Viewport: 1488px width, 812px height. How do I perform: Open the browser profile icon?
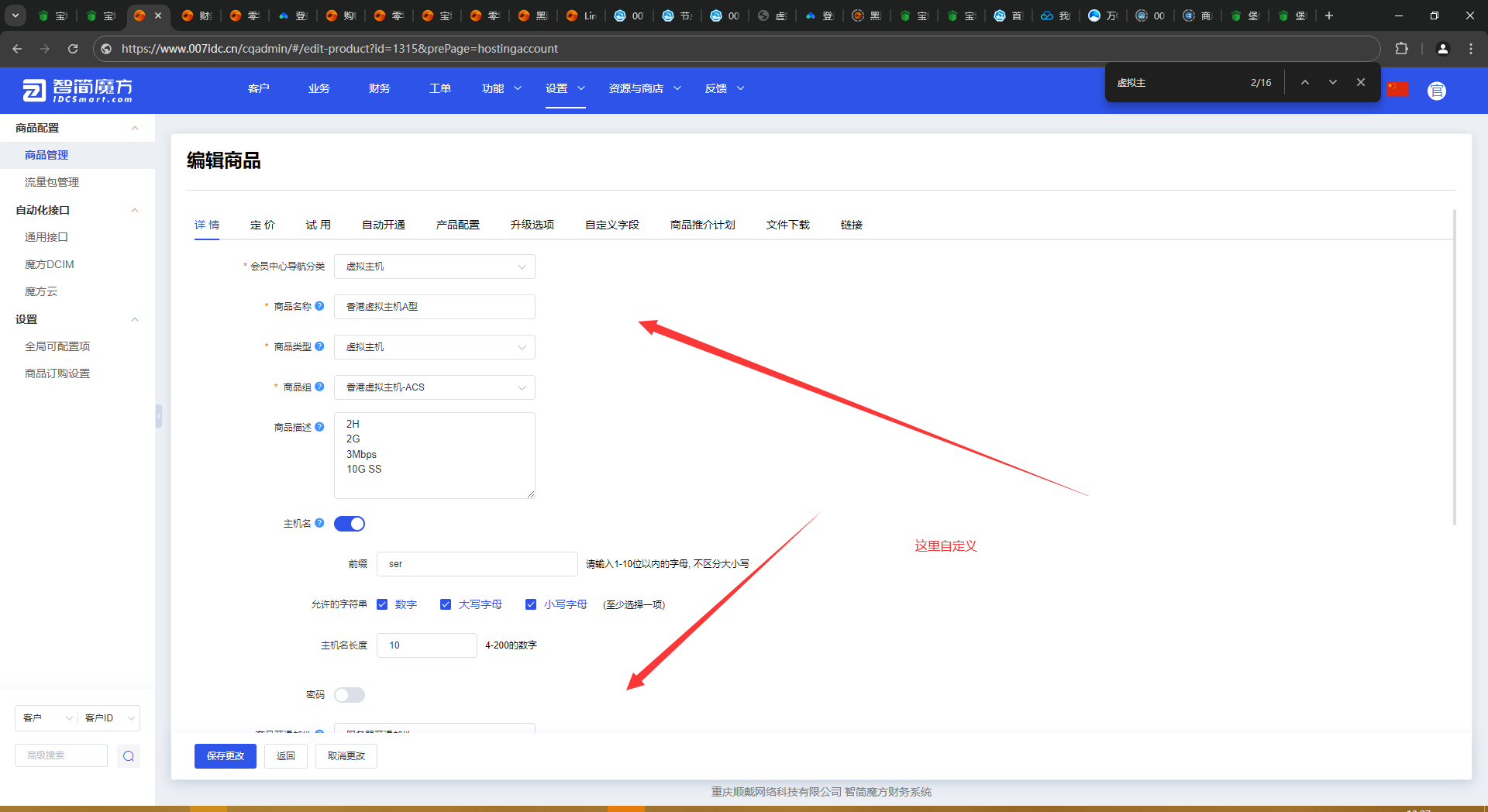point(1443,49)
